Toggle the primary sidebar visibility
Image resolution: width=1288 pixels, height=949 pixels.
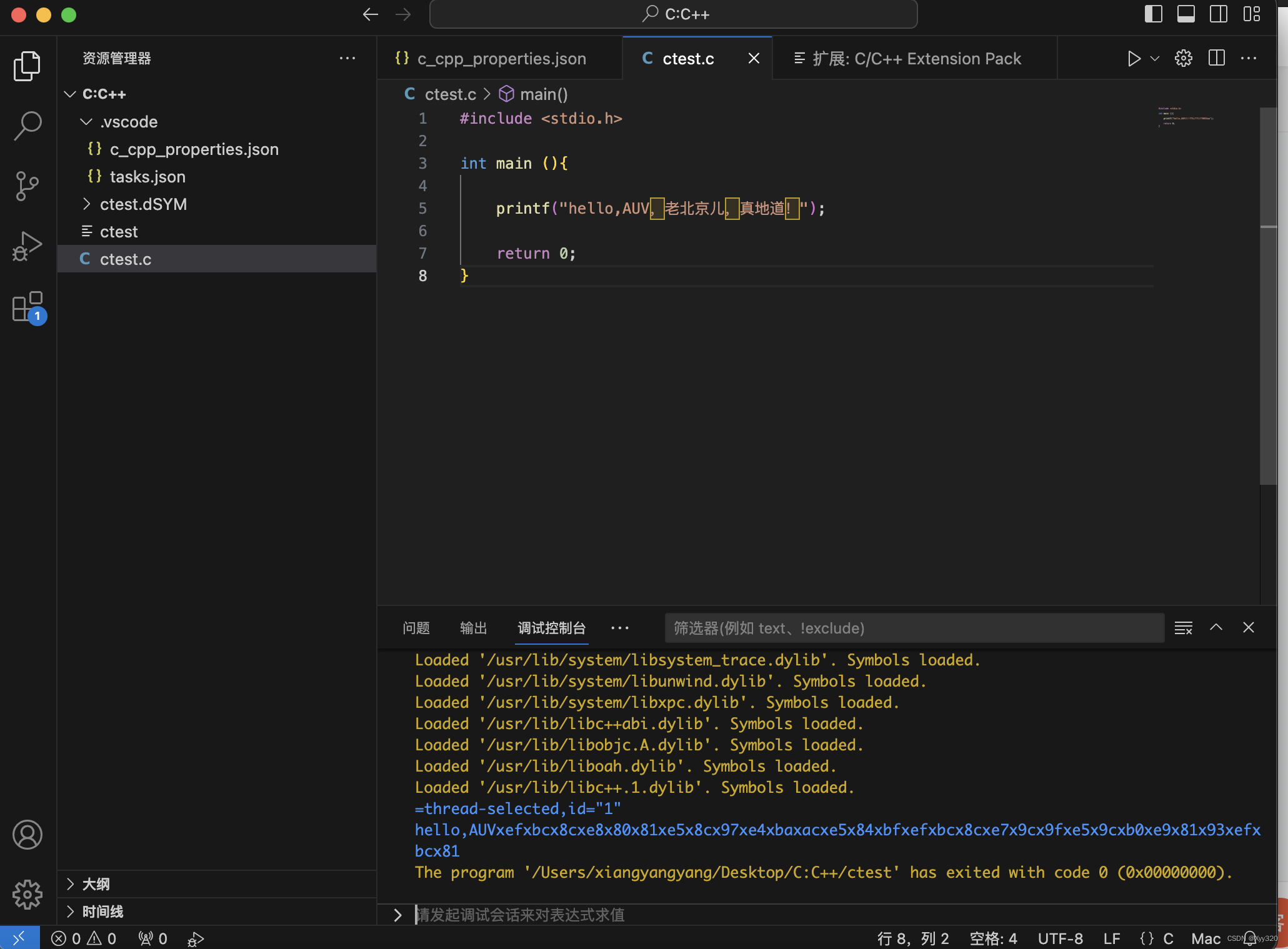click(1153, 14)
